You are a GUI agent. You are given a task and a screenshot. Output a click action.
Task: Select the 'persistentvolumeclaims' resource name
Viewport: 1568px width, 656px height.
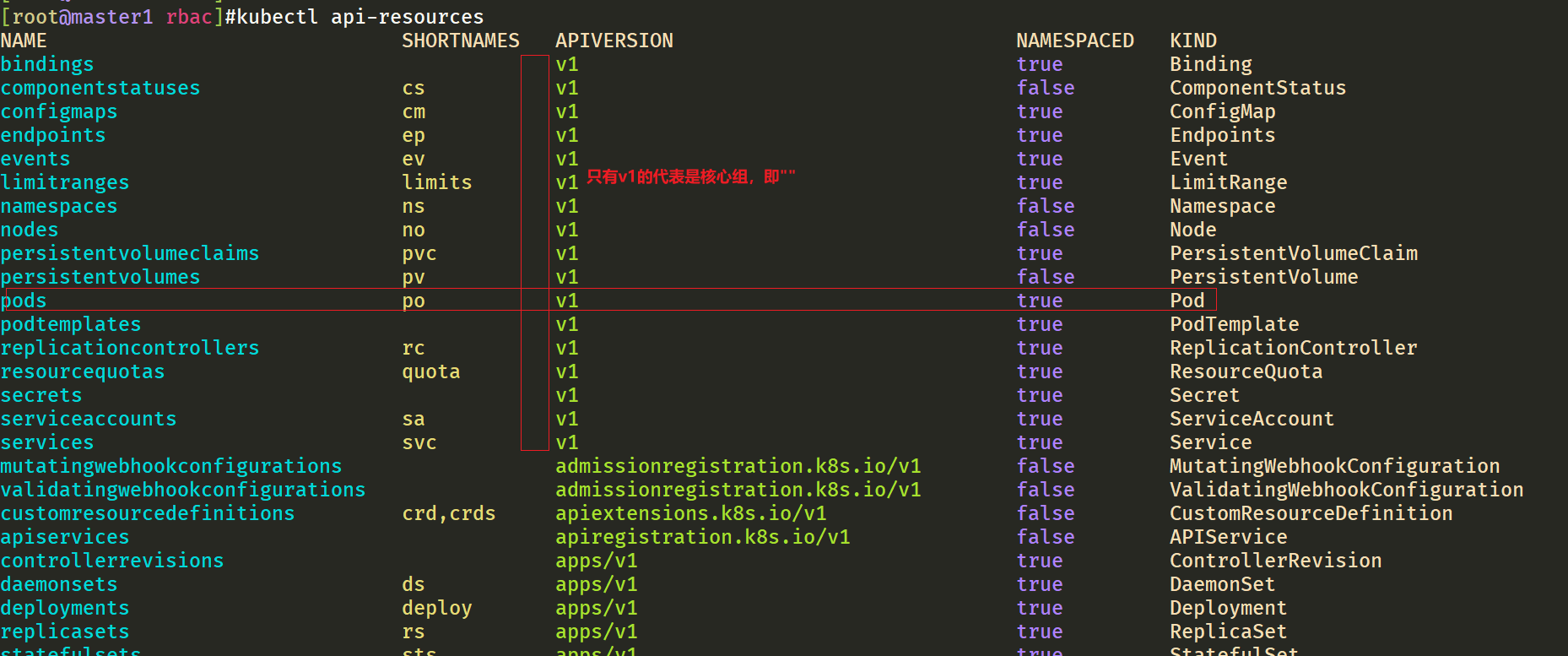pyautogui.click(x=130, y=253)
